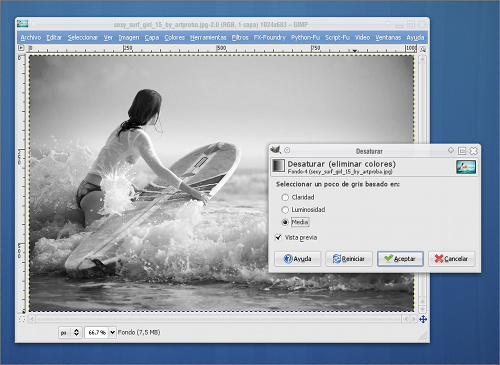
Task: Open the Python-Fu menu
Action: click(x=305, y=37)
